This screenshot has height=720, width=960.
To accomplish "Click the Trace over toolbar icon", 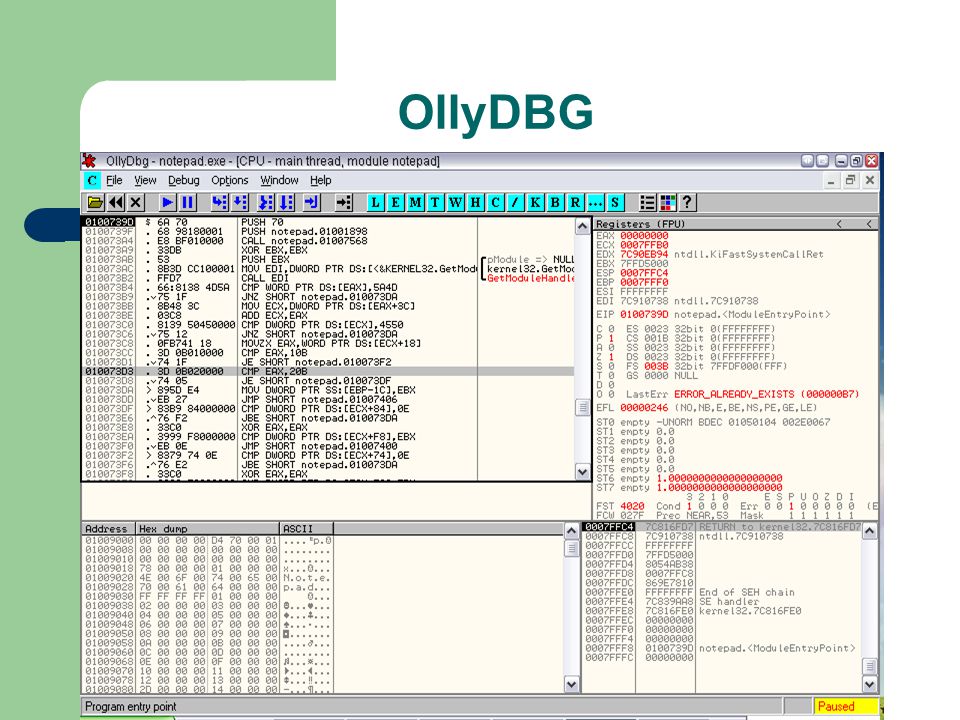I will point(287,203).
